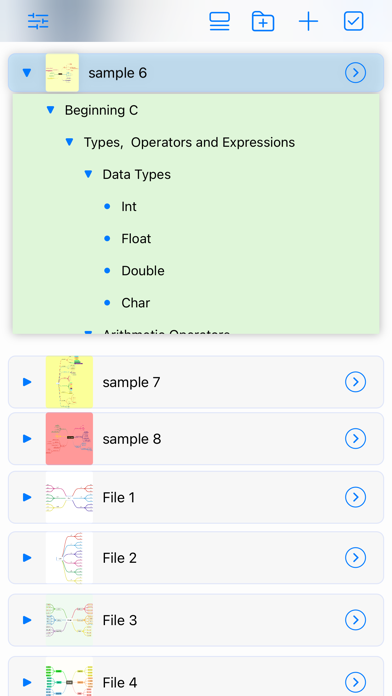This screenshot has height=696, width=392.
Task: Tap the File 4 file name
Action: pyautogui.click(x=120, y=682)
